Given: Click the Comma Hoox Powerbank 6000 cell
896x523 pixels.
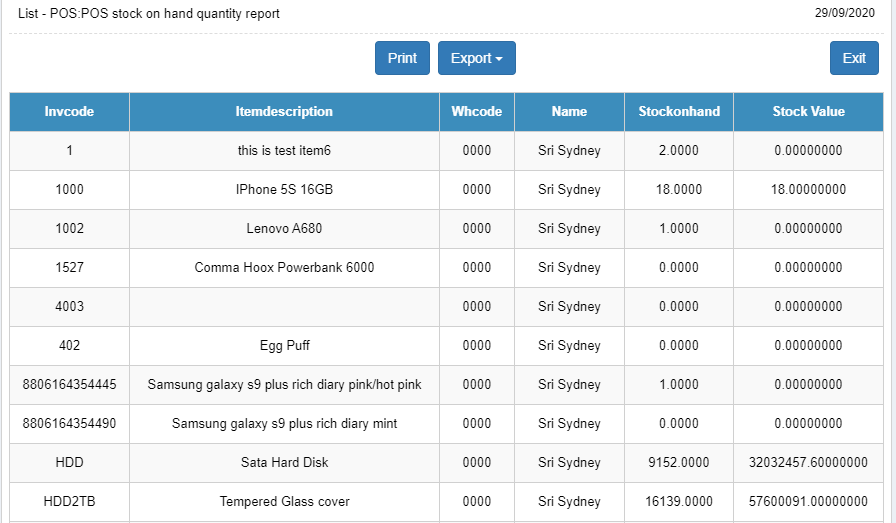Looking at the screenshot, I should coord(284,268).
